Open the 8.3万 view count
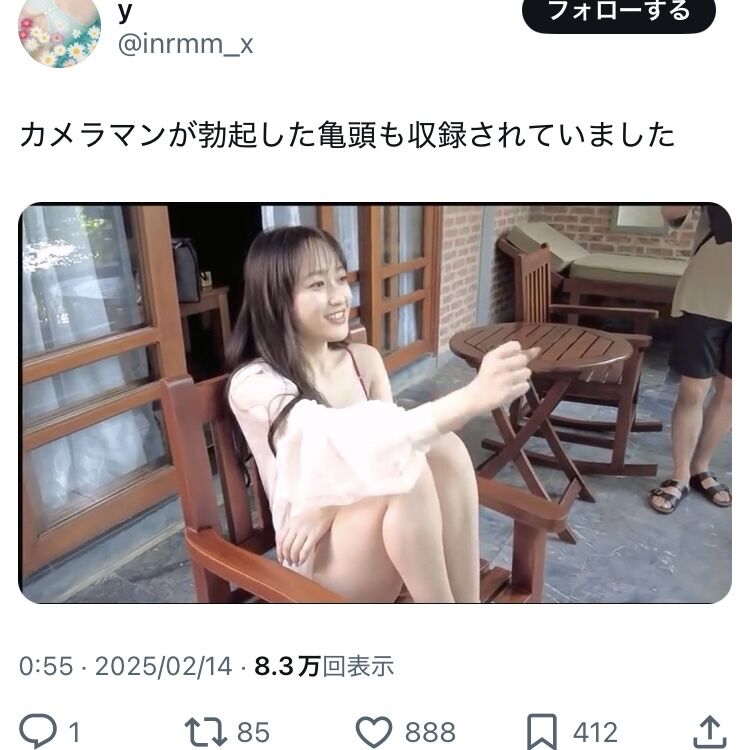The height and width of the screenshot is (750, 750). coord(287,666)
